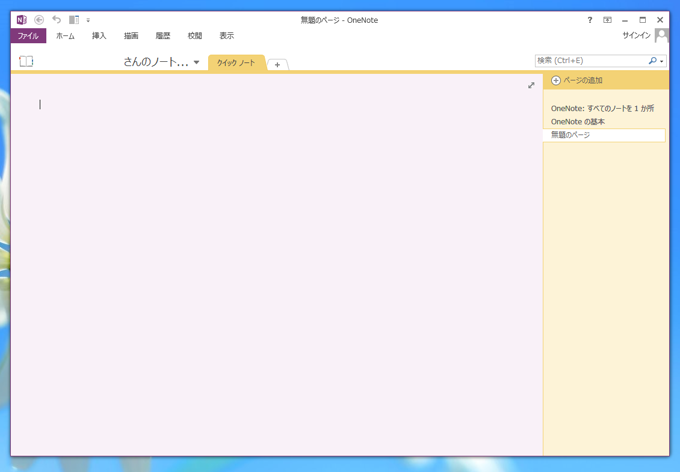This screenshot has height=472, width=680.
Task: Open the 挿入 ribbon tab
Action: [99, 36]
